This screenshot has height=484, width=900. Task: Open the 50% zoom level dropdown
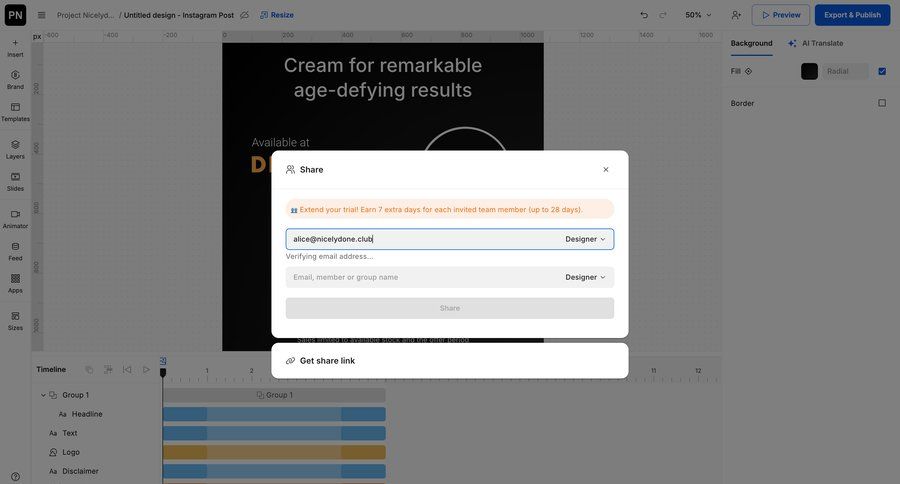coord(698,15)
